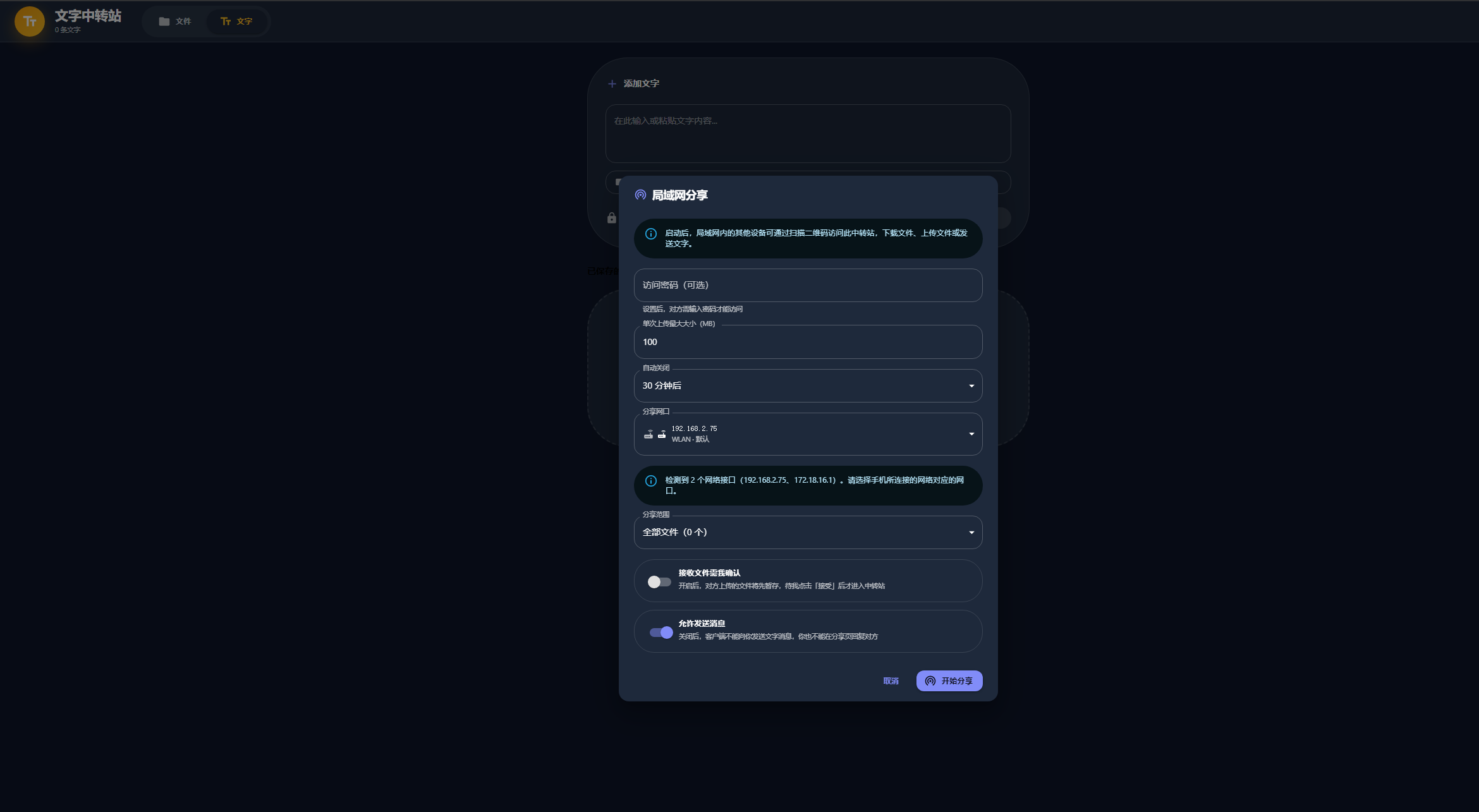
Task: Click the 单次上传最大大小 field showing 100
Action: 808,342
